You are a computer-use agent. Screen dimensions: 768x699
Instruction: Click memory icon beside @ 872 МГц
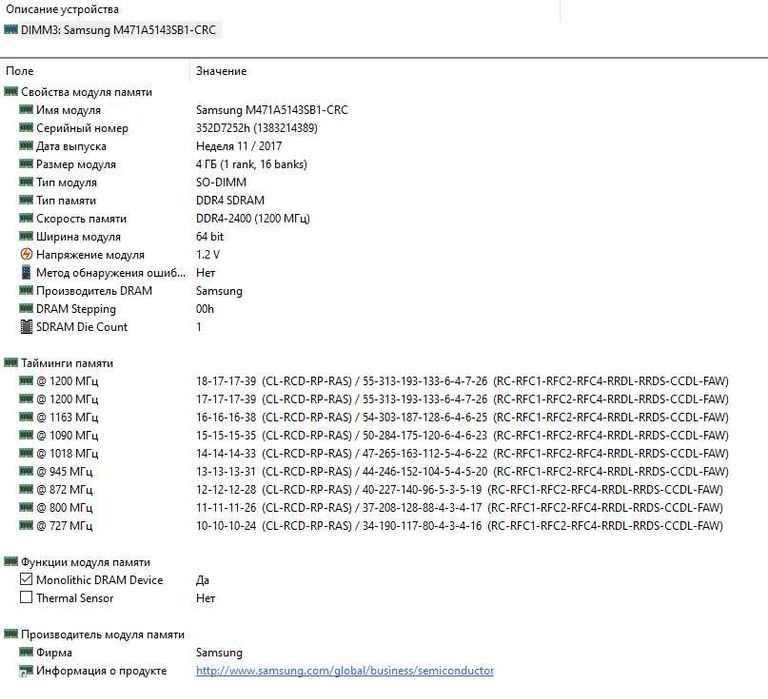tap(26, 489)
